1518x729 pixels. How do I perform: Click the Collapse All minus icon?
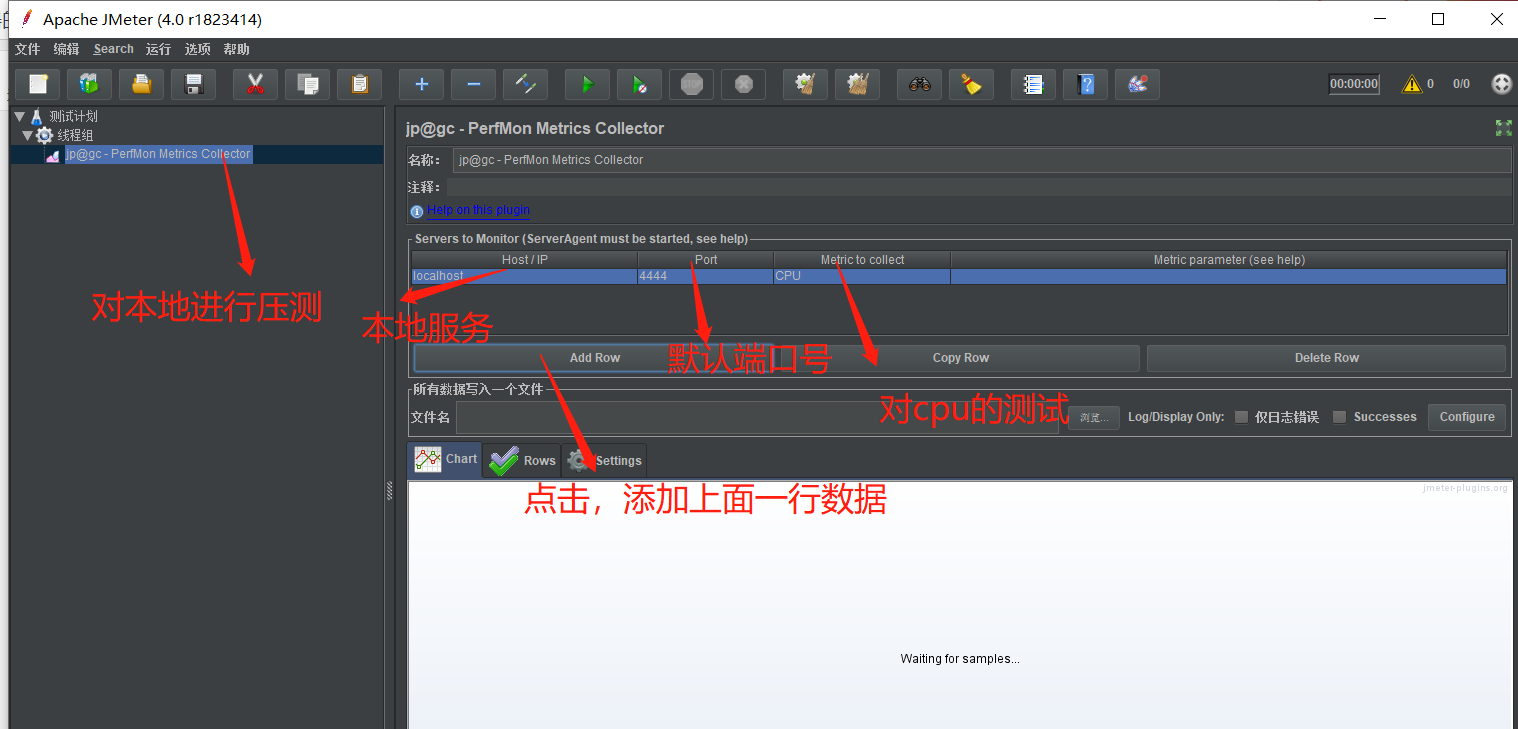tap(473, 85)
